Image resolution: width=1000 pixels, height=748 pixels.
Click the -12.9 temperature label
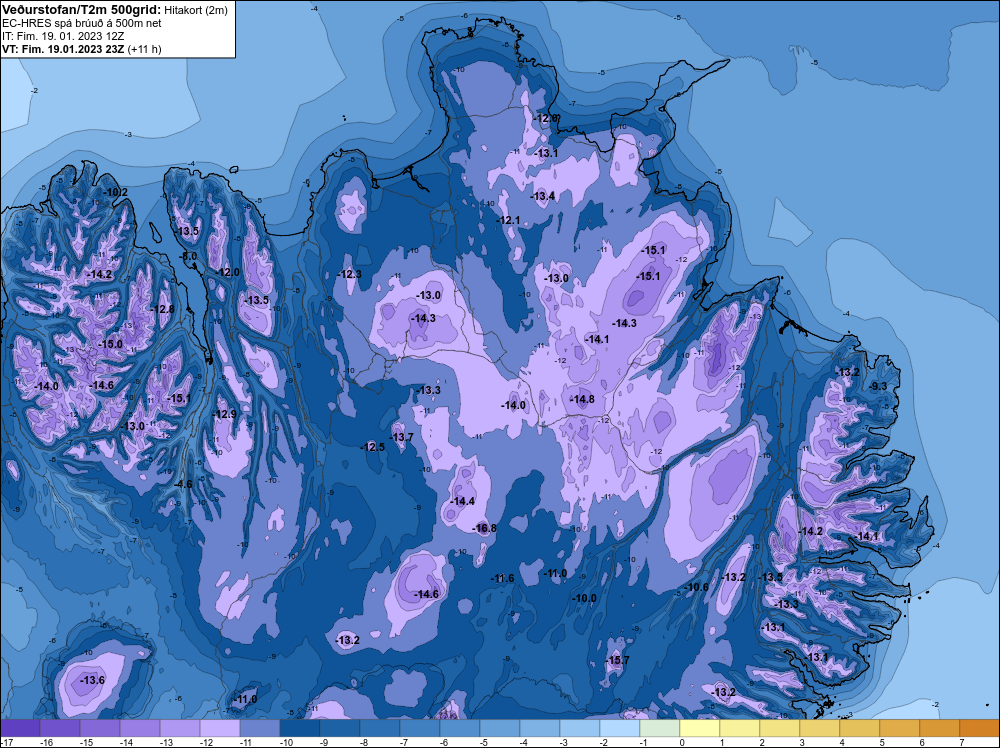[224, 414]
